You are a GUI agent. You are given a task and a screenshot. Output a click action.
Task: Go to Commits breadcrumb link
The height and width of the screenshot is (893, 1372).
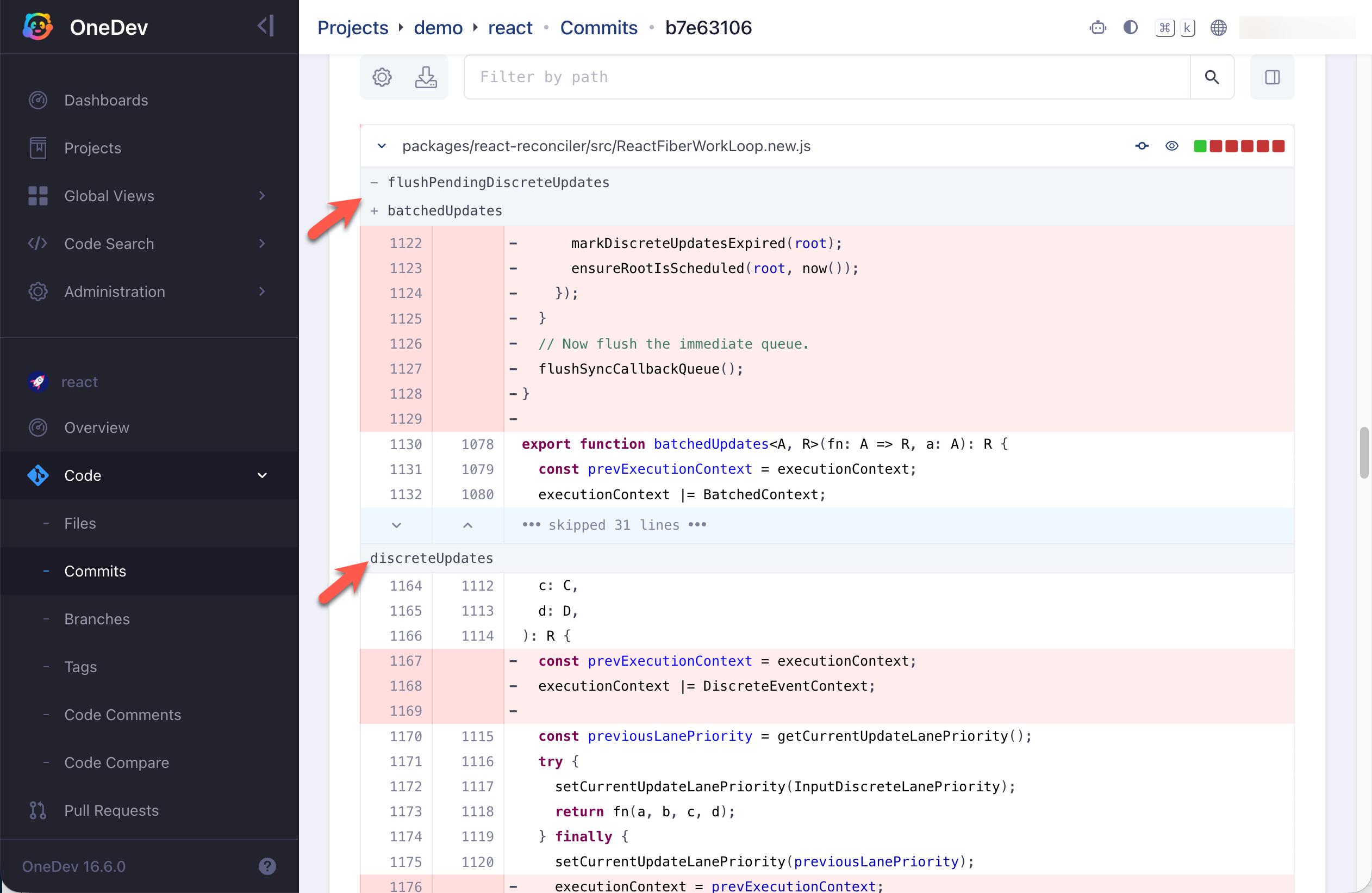599,27
